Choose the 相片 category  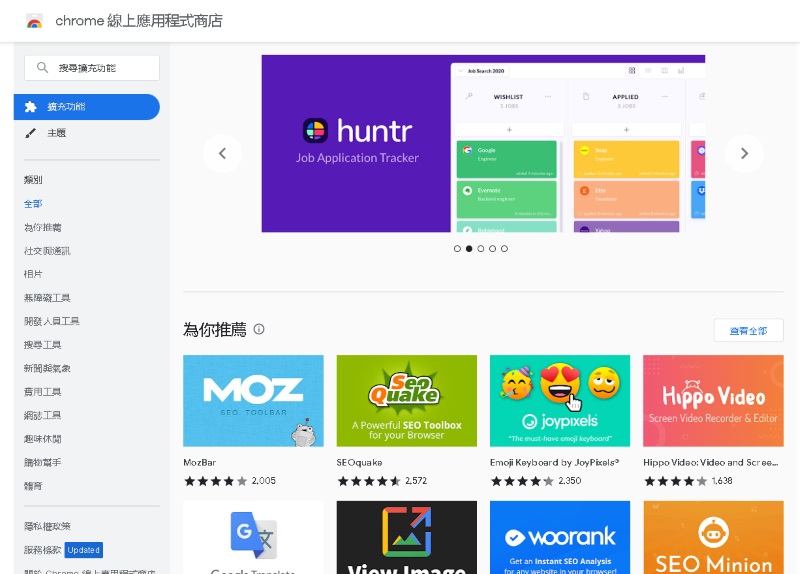(33, 274)
